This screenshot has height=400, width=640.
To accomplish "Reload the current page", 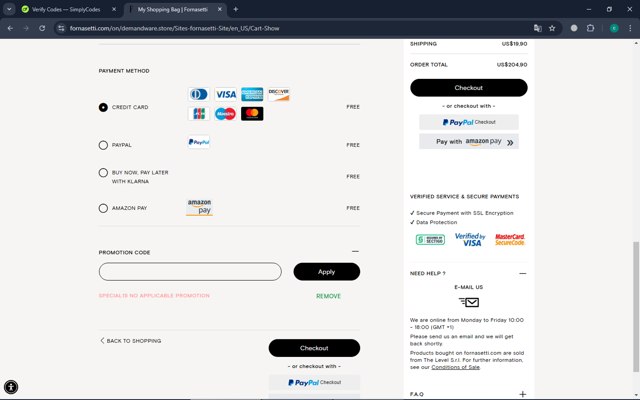I will (42, 28).
